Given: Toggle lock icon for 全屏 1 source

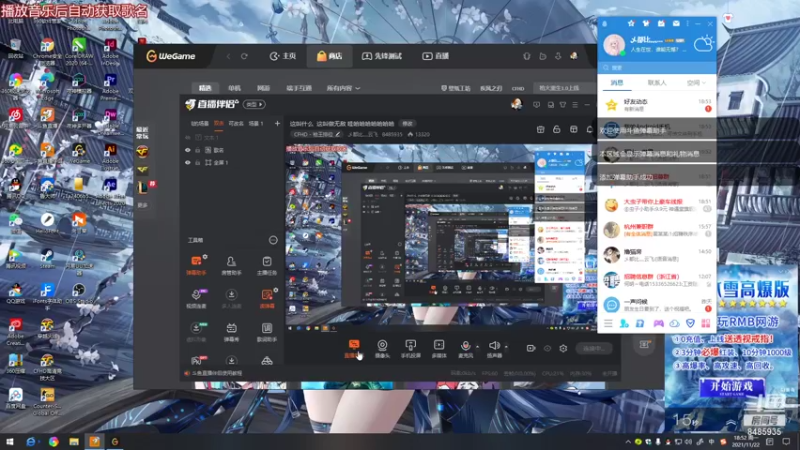Looking at the screenshot, I should [197, 163].
